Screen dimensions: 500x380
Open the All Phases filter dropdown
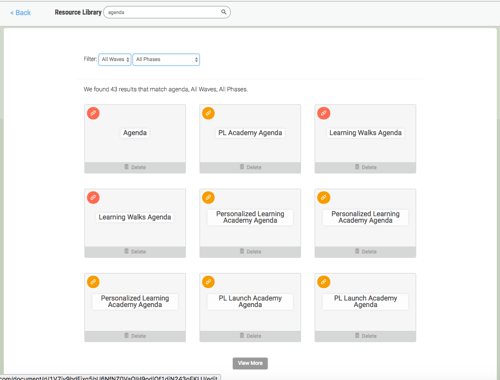coord(166,59)
